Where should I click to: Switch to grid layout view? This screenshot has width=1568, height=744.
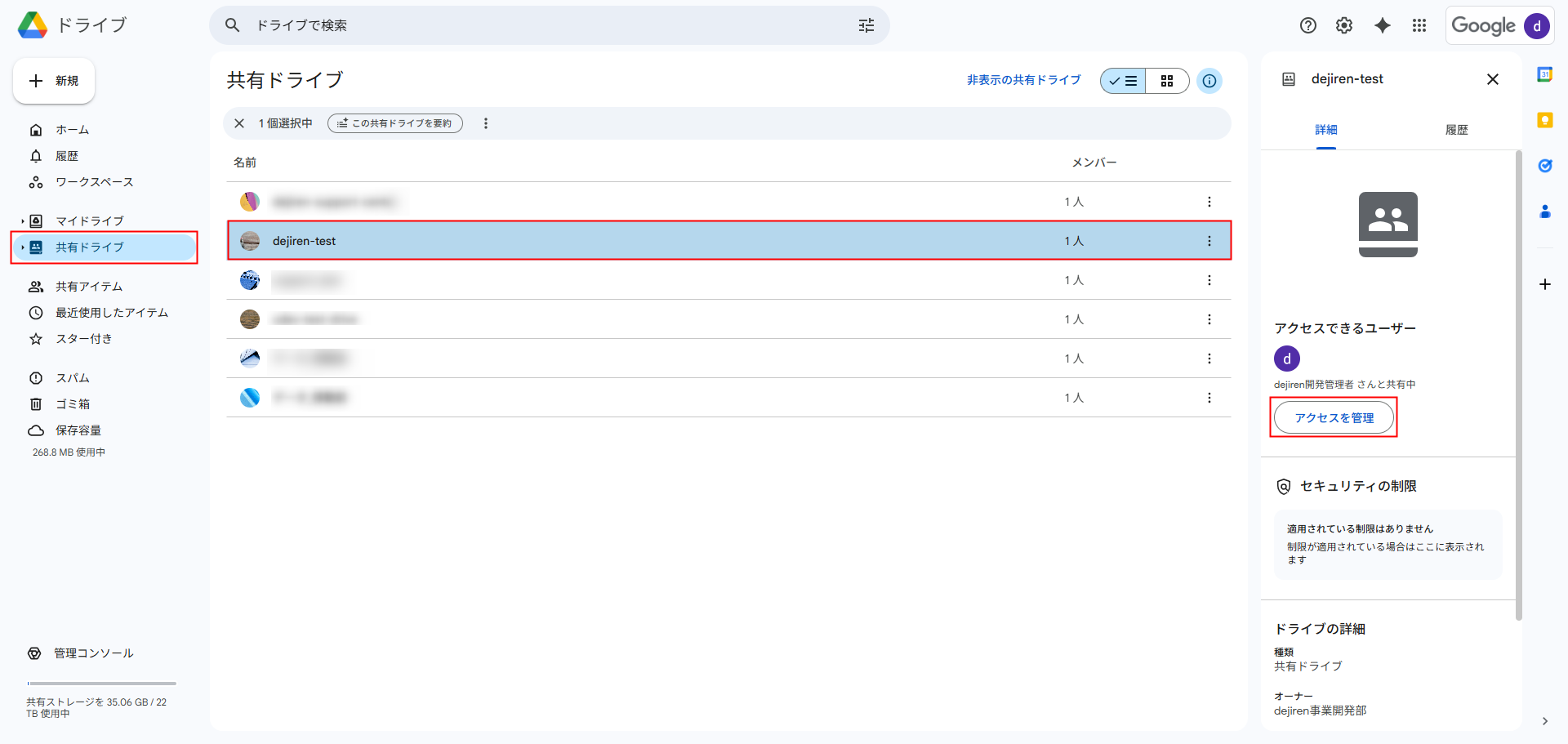pos(1167,81)
